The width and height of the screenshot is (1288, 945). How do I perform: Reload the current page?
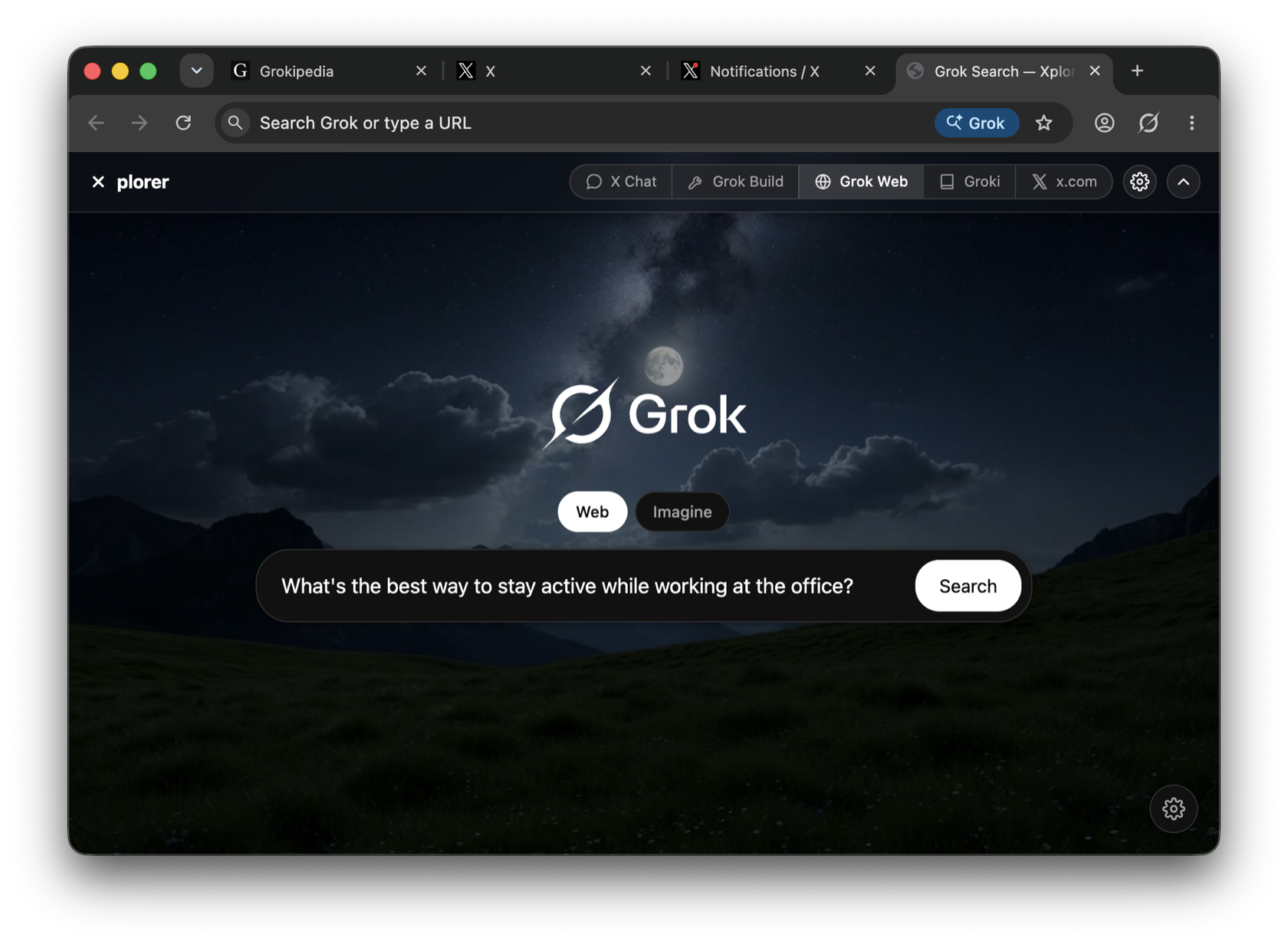[x=183, y=123]
